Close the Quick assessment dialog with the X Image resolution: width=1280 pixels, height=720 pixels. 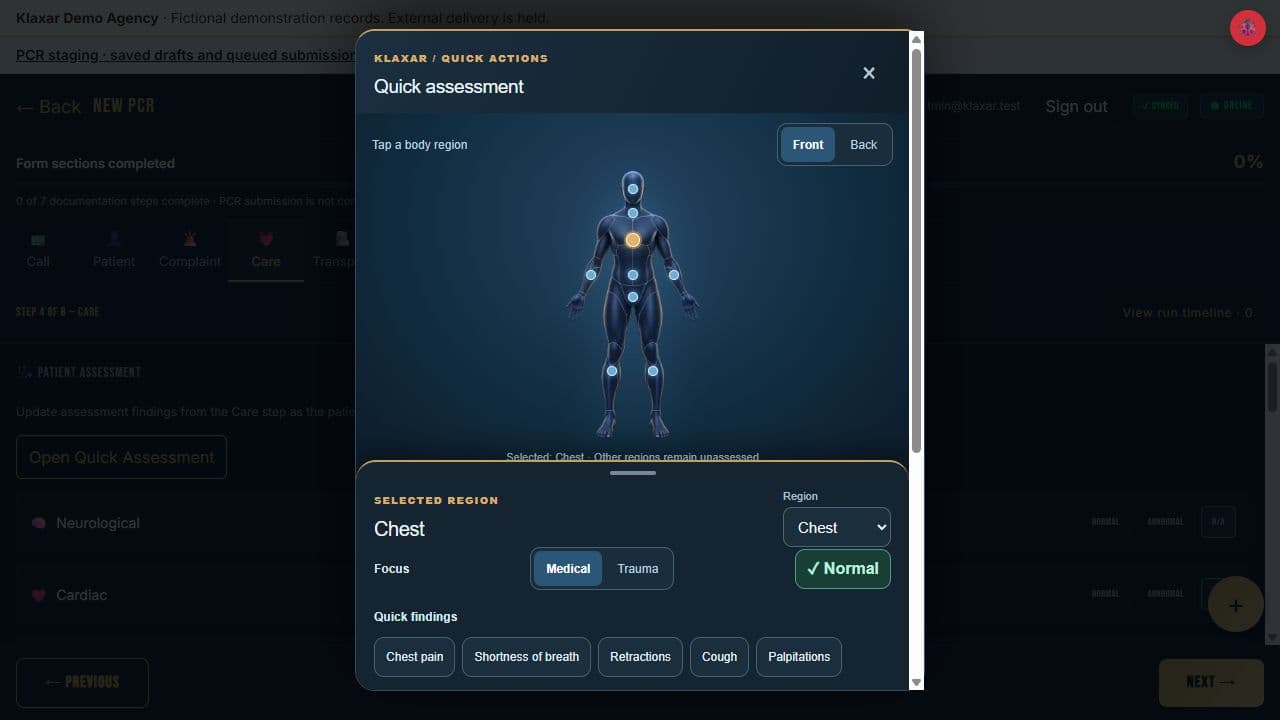(869, 73)
